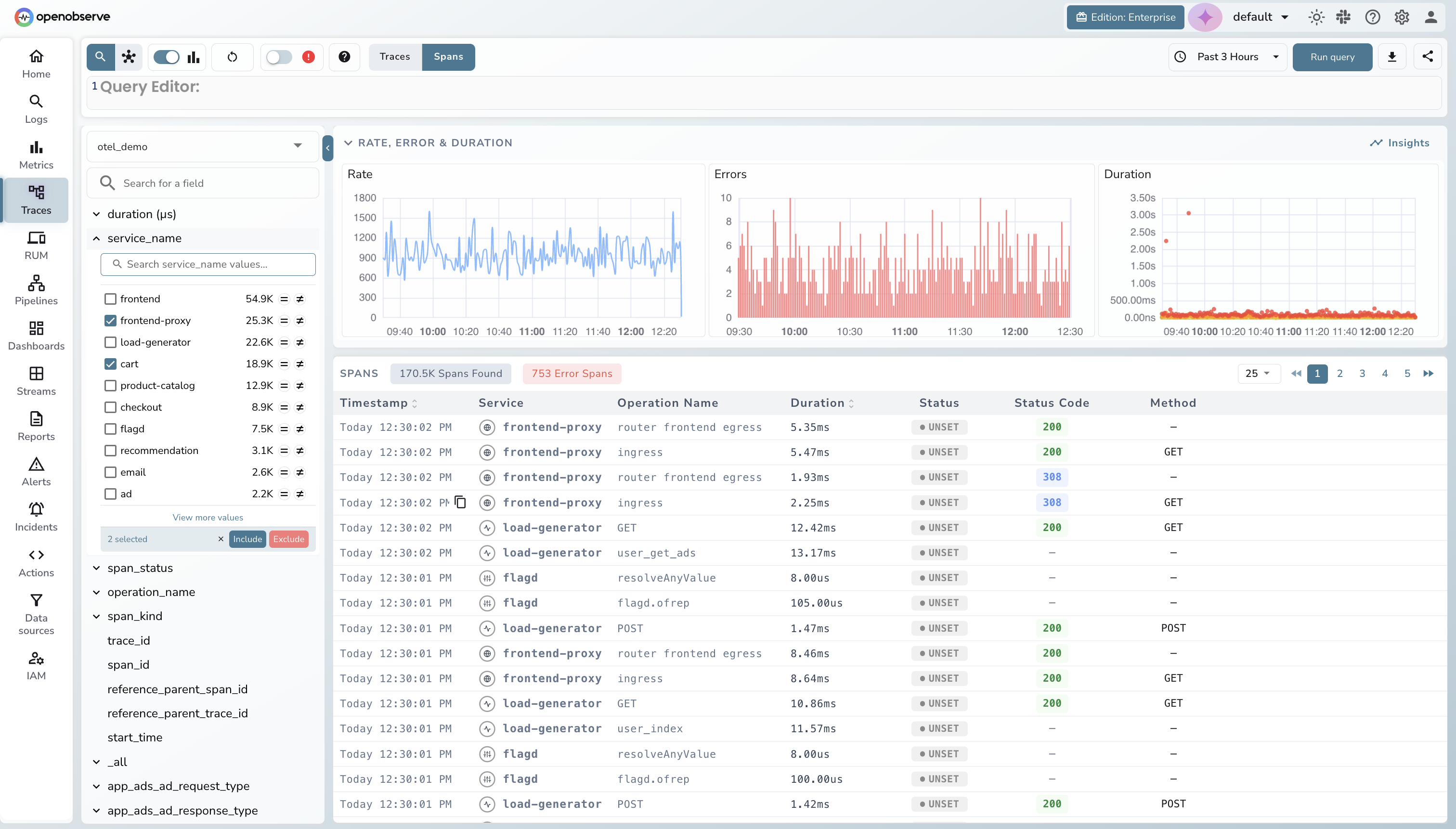The height and width of the screenshot is (829, 1456).
Task: Select the syntax guide search mode icon
Action: [100, 57]
